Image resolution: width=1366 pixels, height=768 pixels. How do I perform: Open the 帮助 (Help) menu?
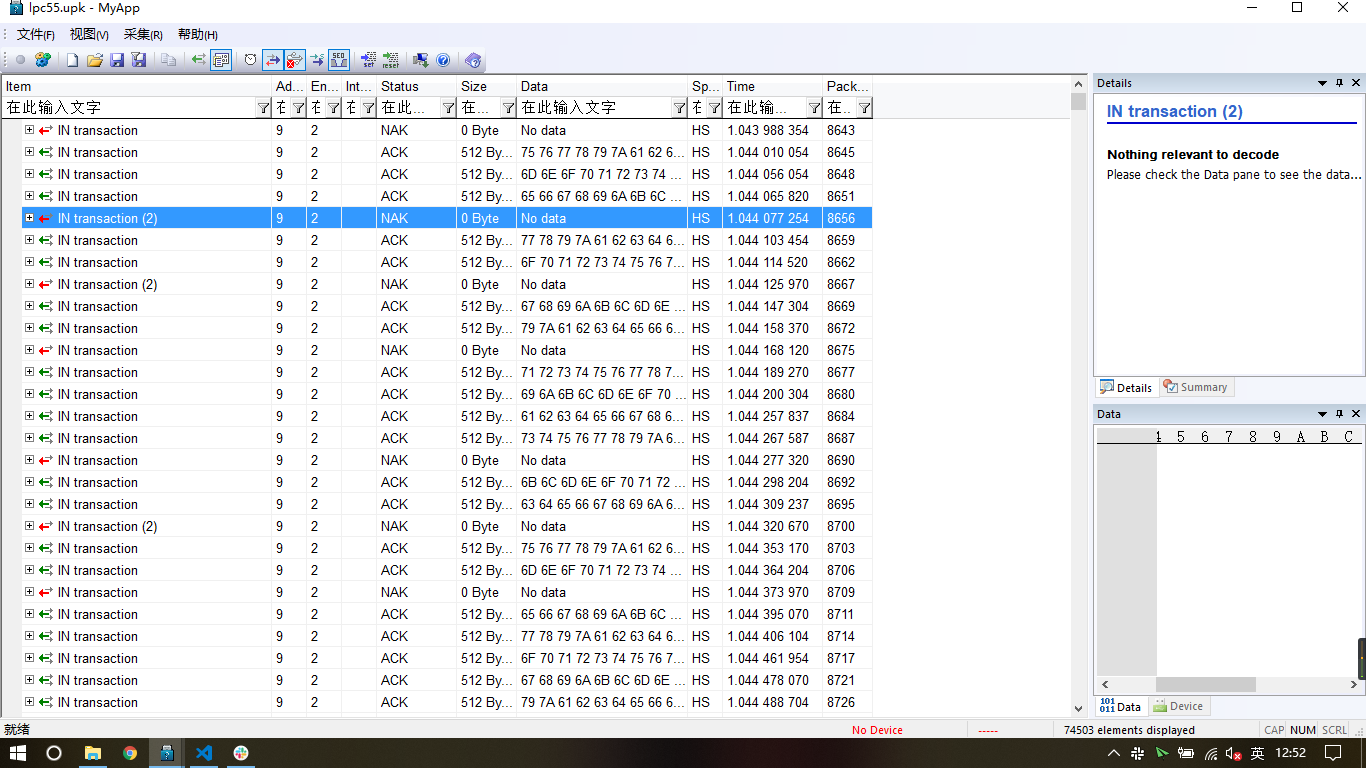[x=198, y=35]
